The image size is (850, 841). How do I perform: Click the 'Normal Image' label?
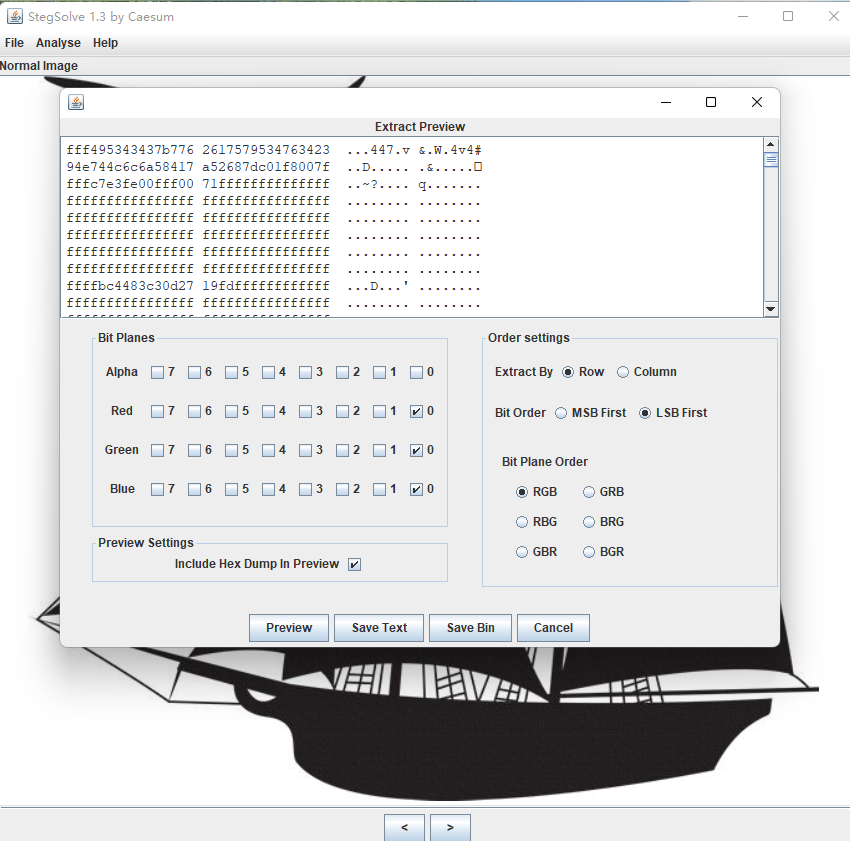pyautogui.click(x=39, y=66)
